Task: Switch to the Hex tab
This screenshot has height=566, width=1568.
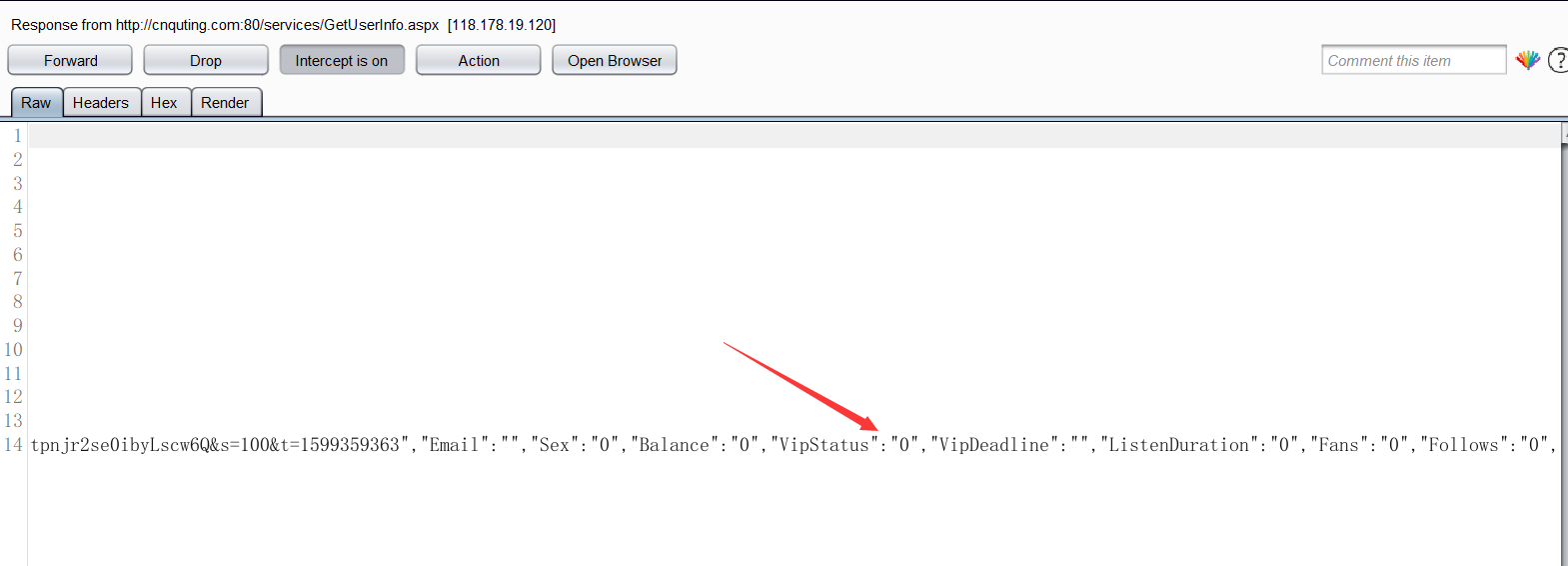Action: point(164,102)
